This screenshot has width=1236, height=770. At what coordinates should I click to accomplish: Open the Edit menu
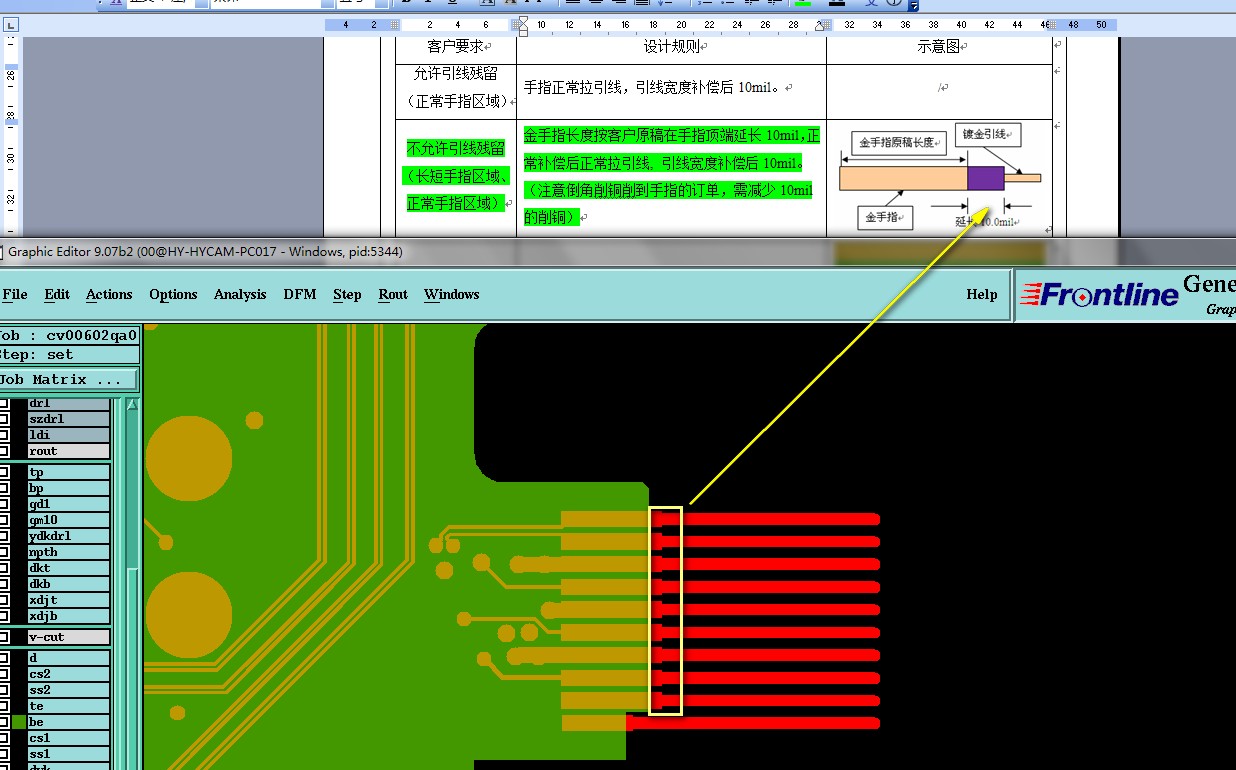[x=57, y=294]
